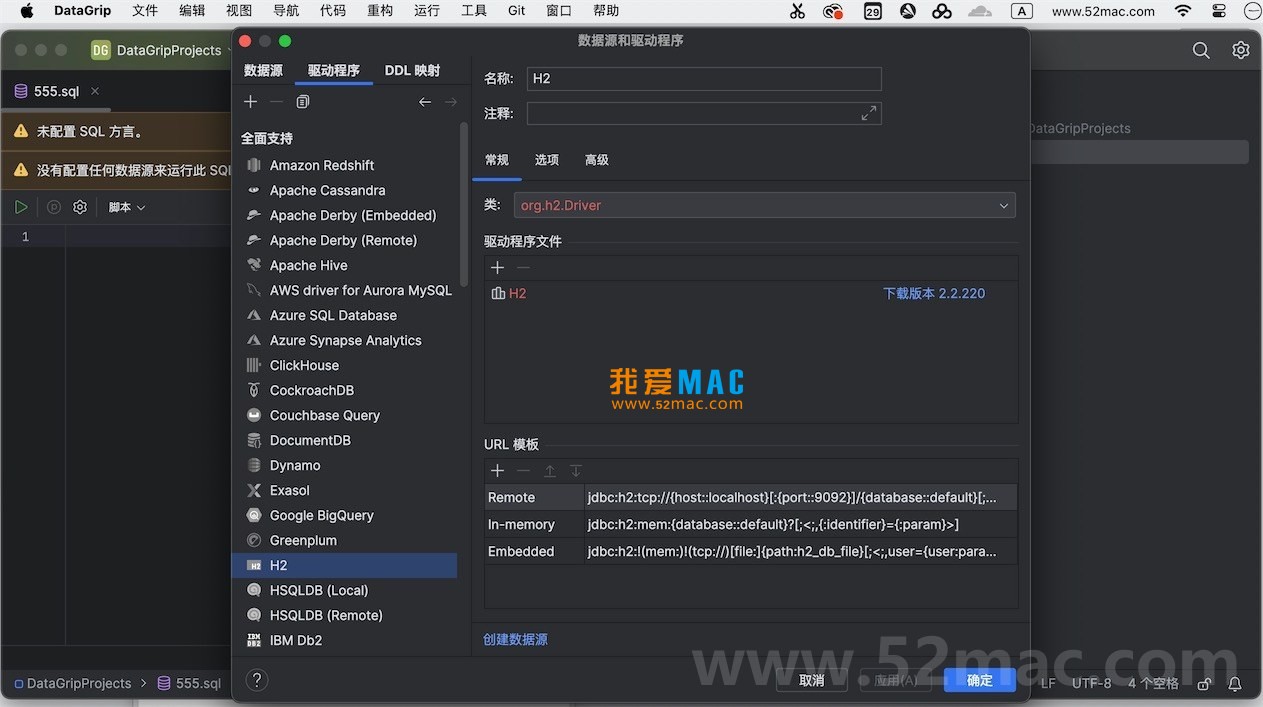This screenshot has height=707, width=1263.
Task: Open Wi-Fi status in the macOS menu bar
Action: coord(1183,11)
